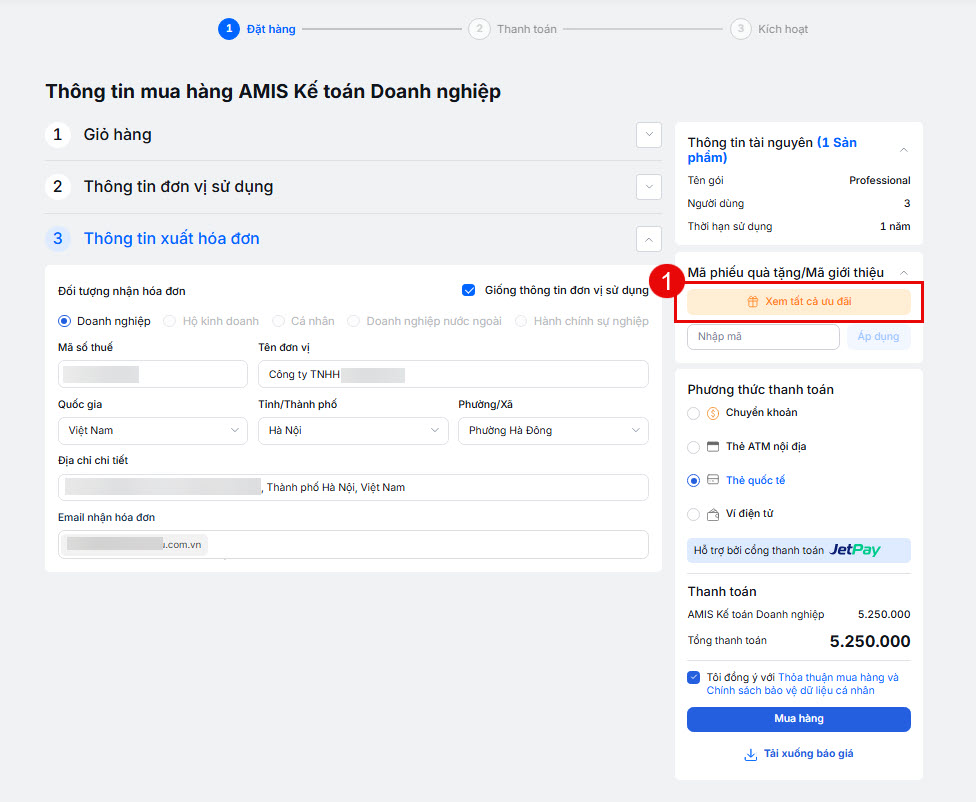Select Hành chính sự nghiệp radio option

(x=521, y=321)
